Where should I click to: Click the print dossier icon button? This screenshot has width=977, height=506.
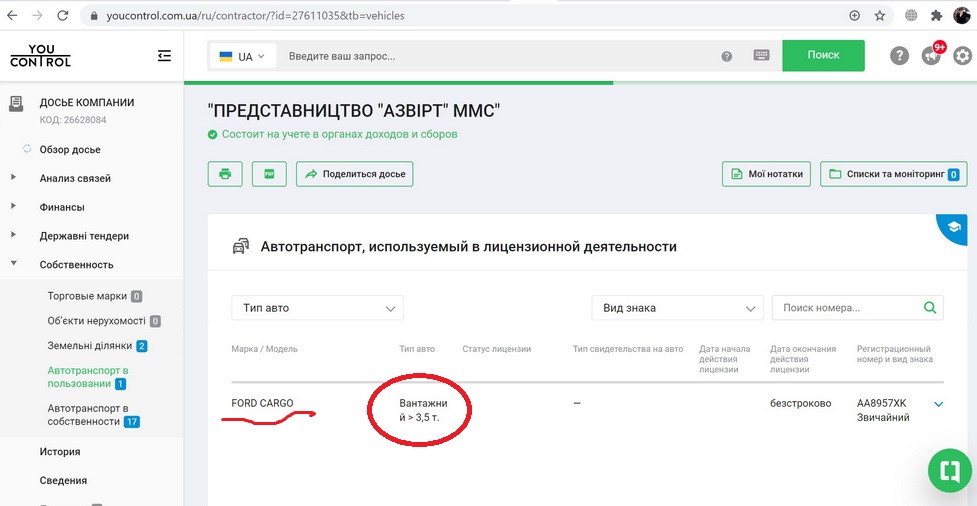(x=225, y=174)
